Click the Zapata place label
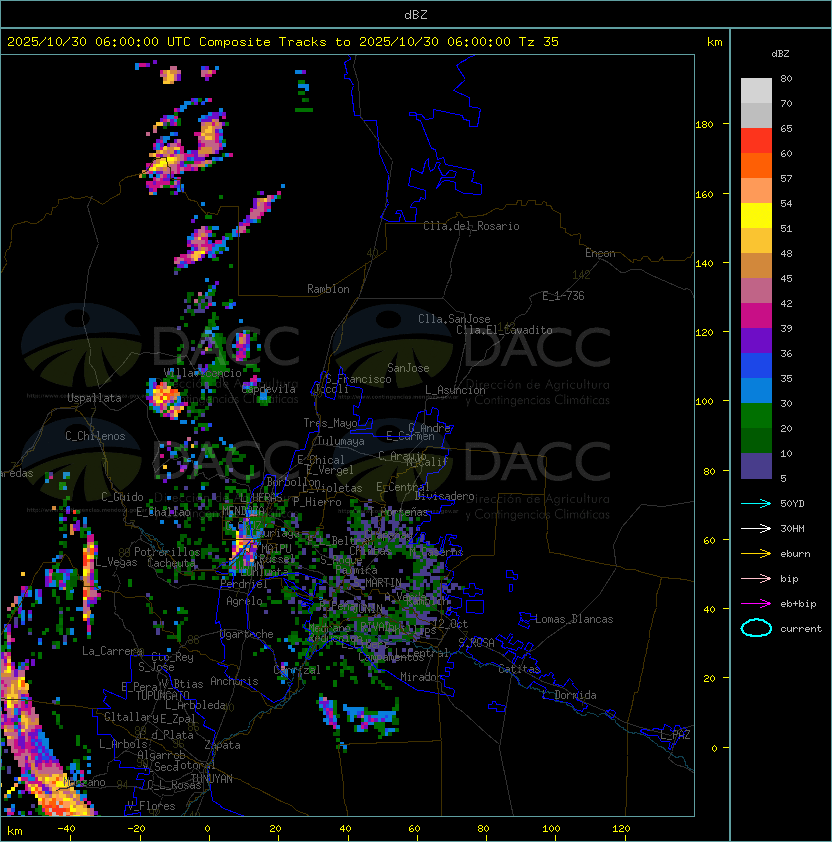Viewport: 832px width, 842px height. [222, 745]
